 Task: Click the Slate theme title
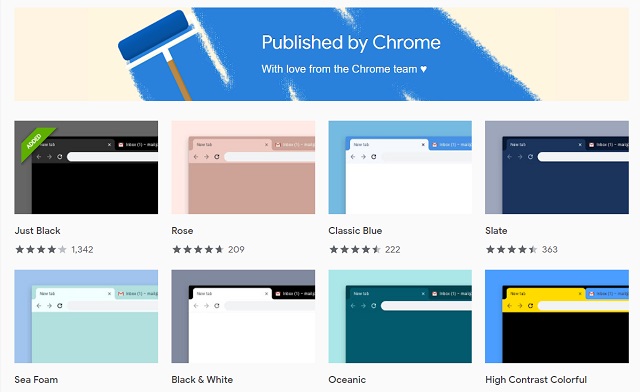click(496, 231)
